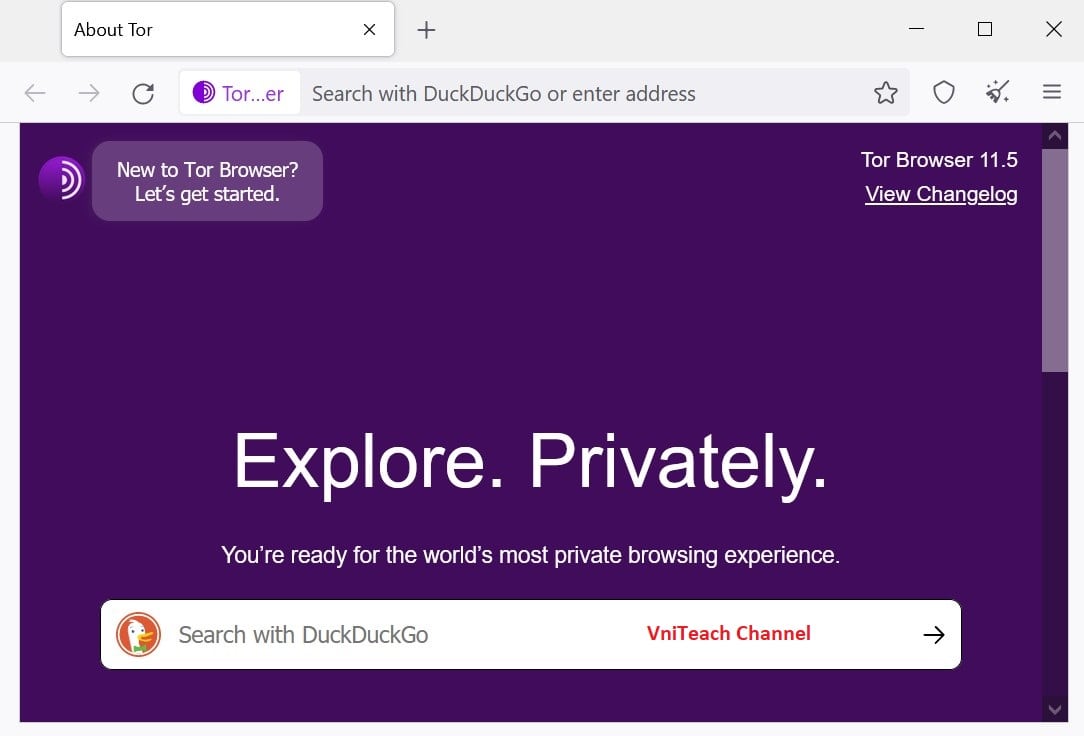
Task: Click the scrollbar up arrow
Action: coord(1054,135)
